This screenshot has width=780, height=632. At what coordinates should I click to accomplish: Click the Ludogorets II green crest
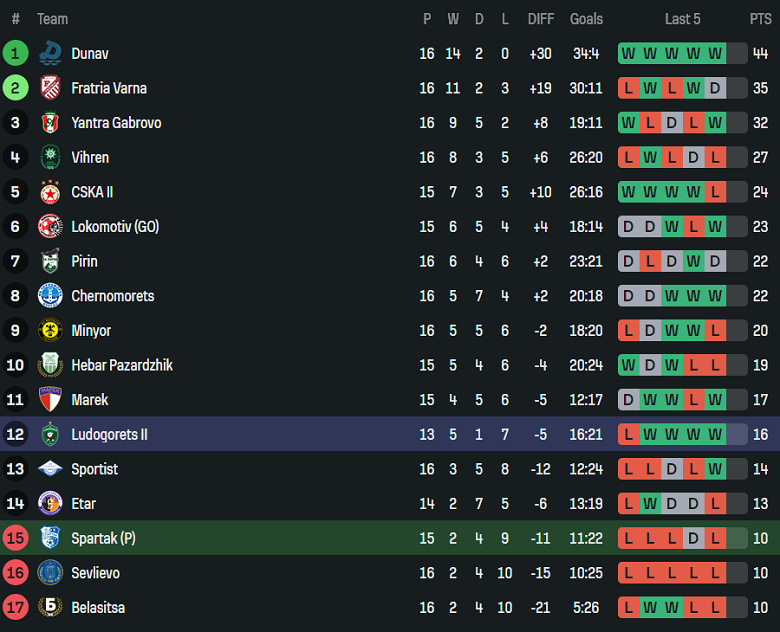click(50, 435)
